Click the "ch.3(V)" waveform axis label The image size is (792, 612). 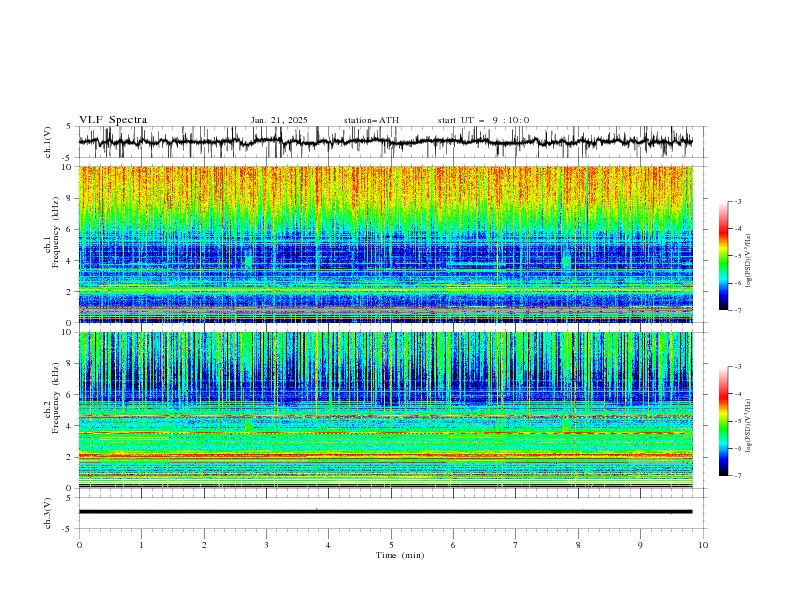coord(48,513)
